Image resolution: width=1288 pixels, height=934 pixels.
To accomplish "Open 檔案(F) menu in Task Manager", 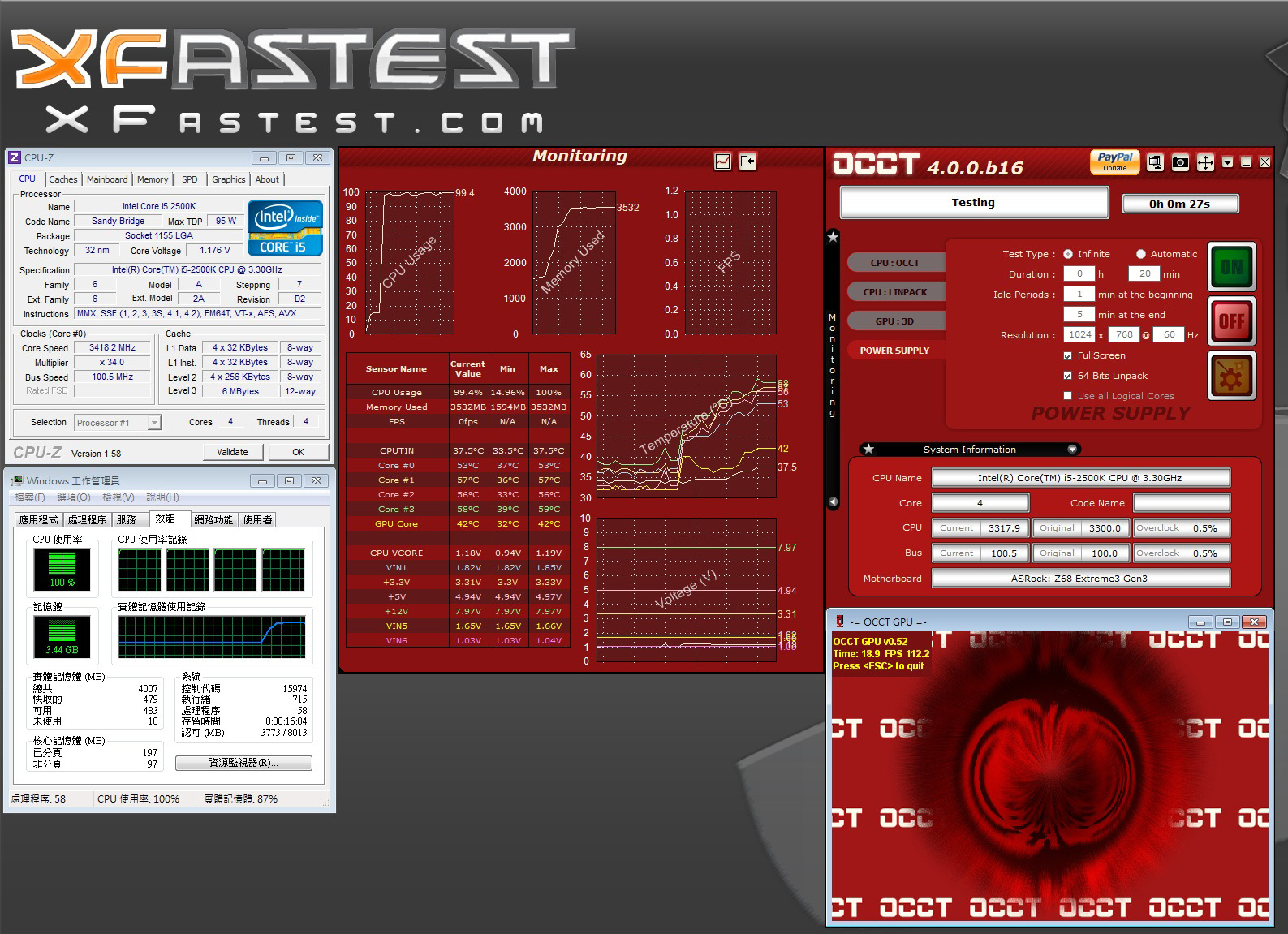I will pos(30,497).
